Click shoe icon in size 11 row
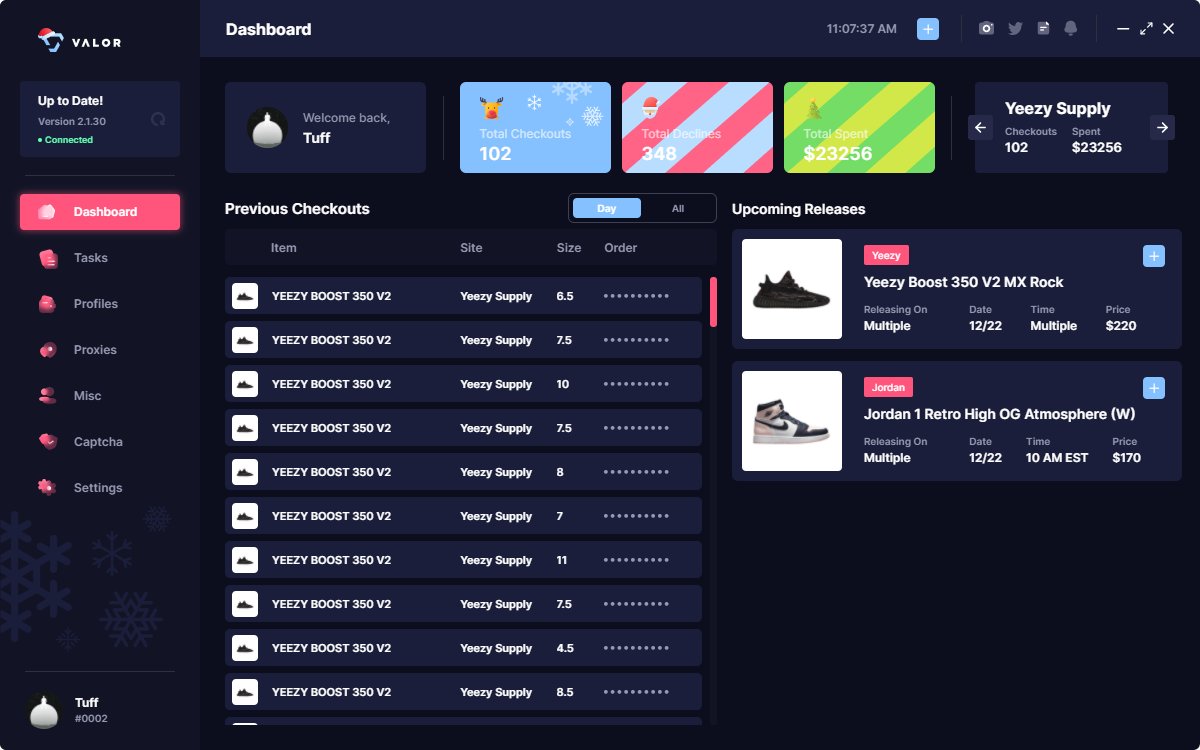Image resolution: width=1200 pixels, height=750 pixels. [245, 560]
